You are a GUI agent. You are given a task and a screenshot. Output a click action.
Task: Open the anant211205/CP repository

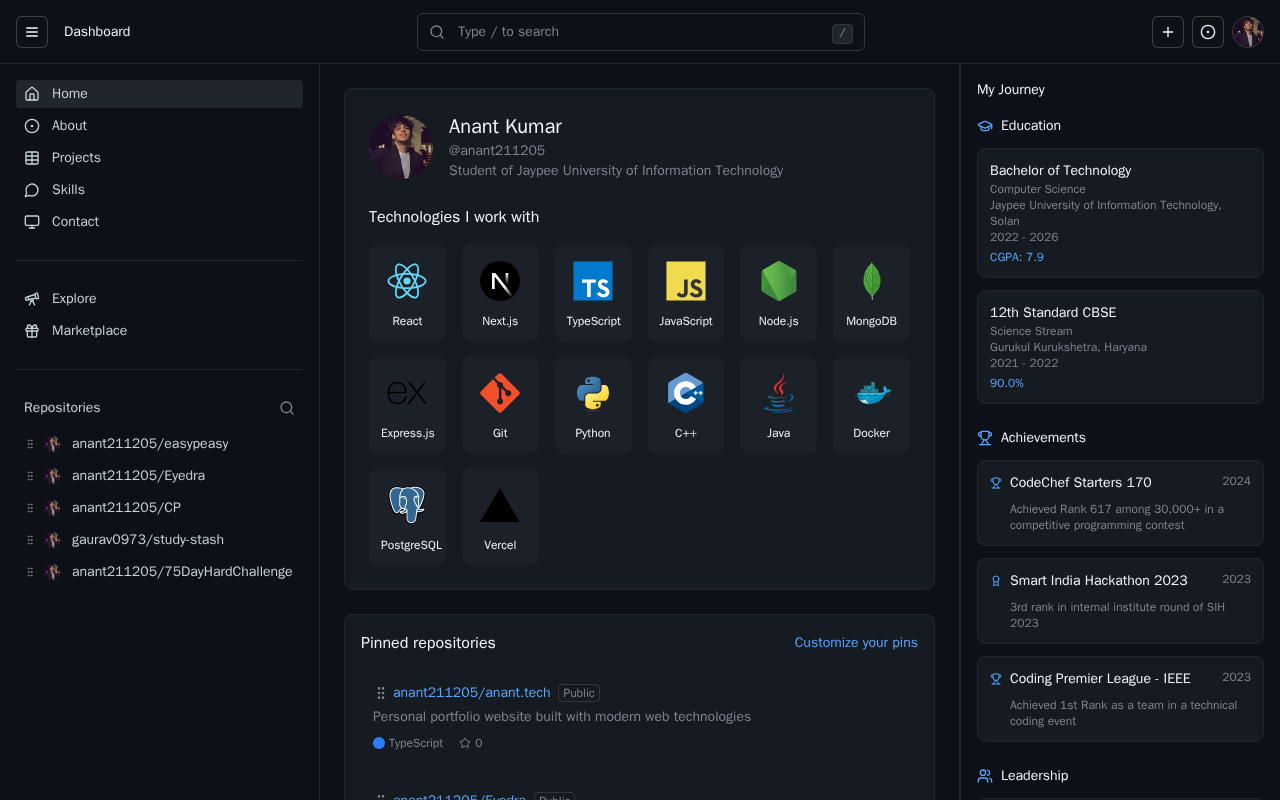[126, 508]
